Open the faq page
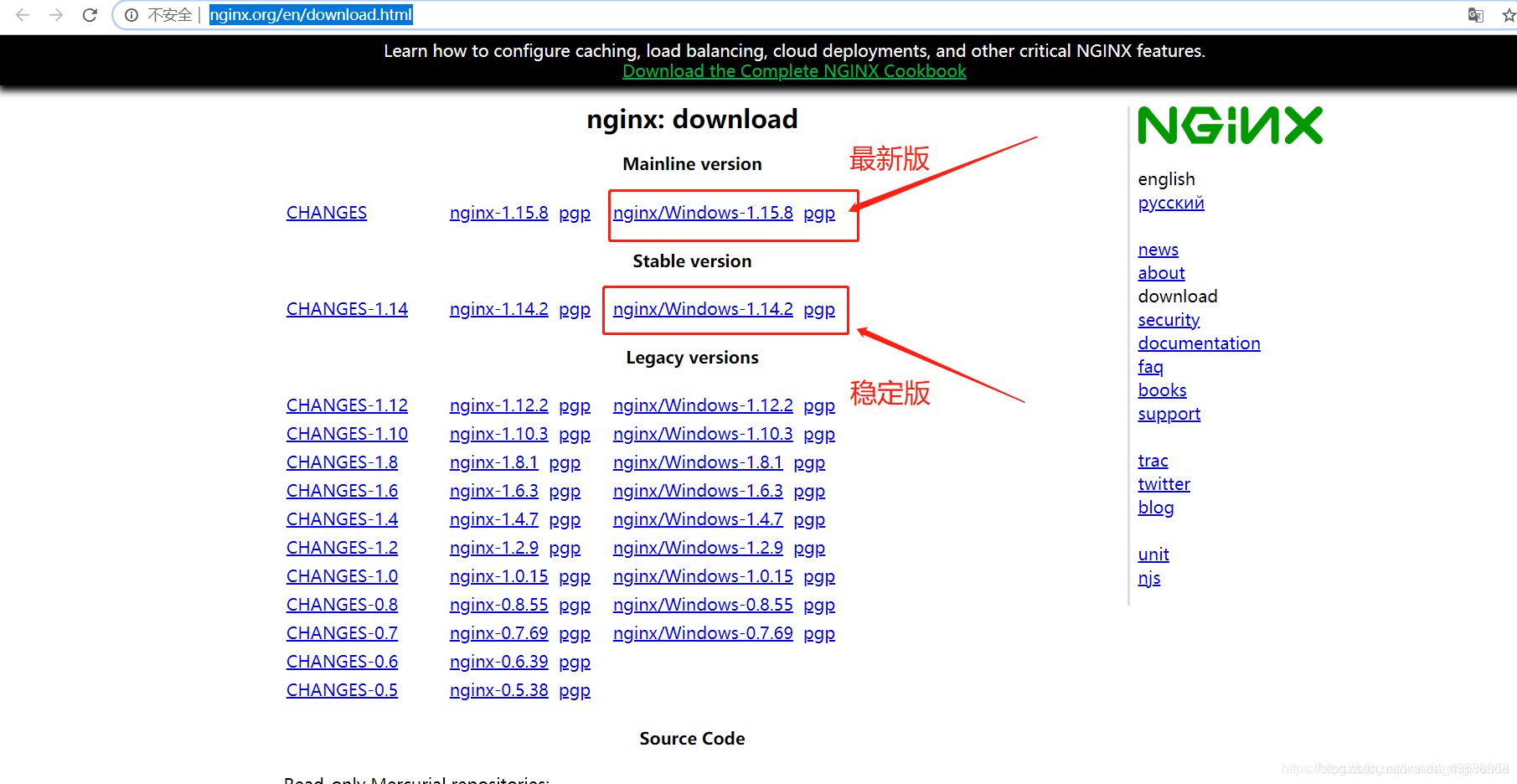Screen dimensions: 1517x784 click(1151, 367)
